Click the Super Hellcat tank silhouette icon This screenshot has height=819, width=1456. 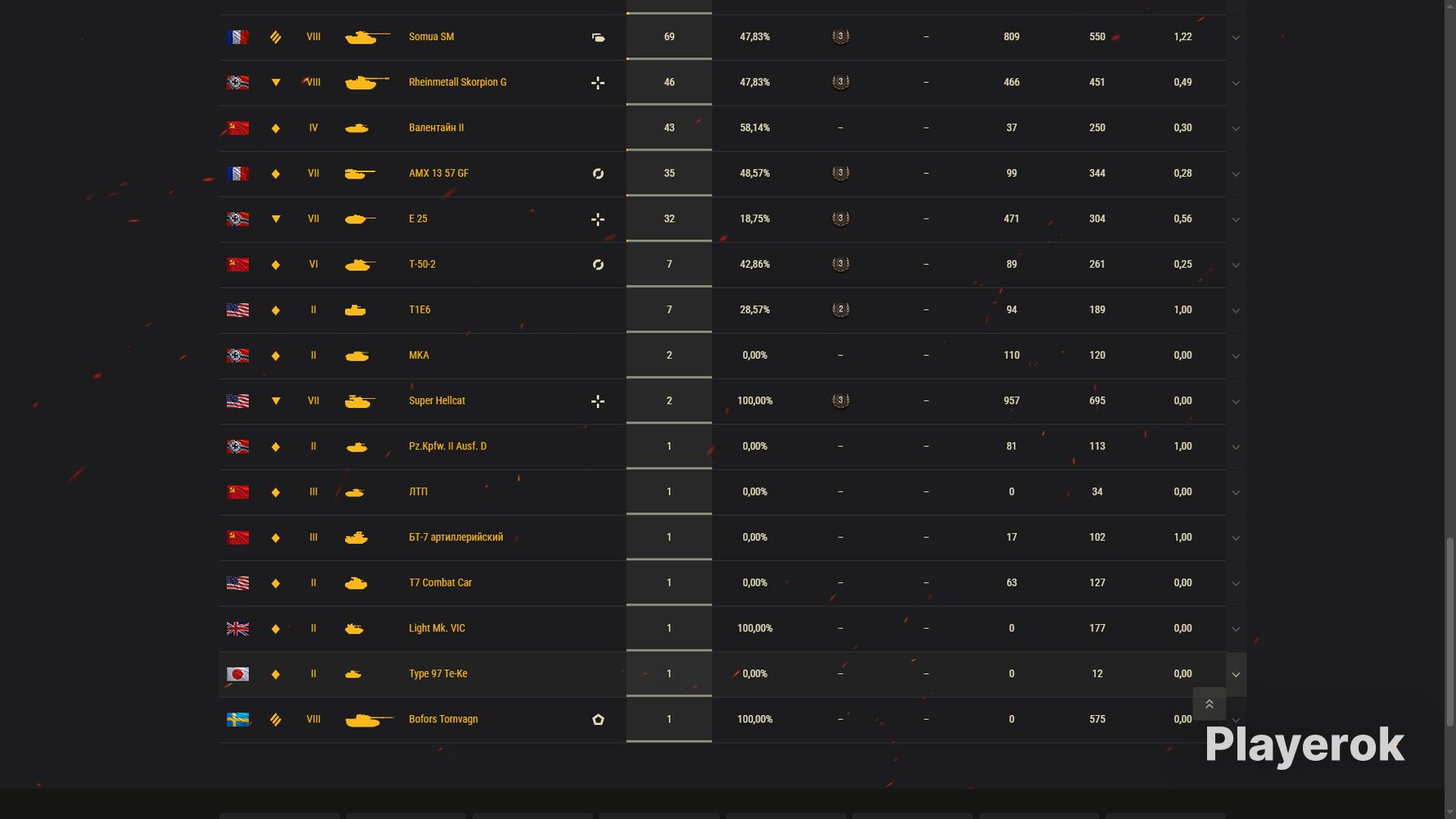(x=359, y=401)
